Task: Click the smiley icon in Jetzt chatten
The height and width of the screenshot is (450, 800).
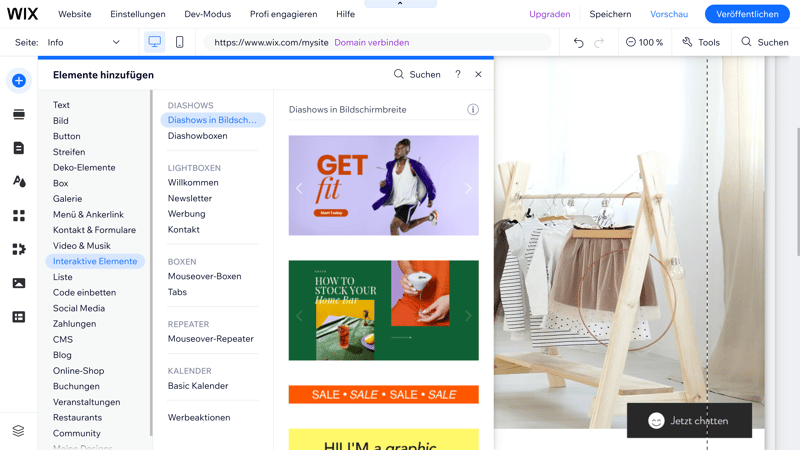Action: (x=656, y=421)
